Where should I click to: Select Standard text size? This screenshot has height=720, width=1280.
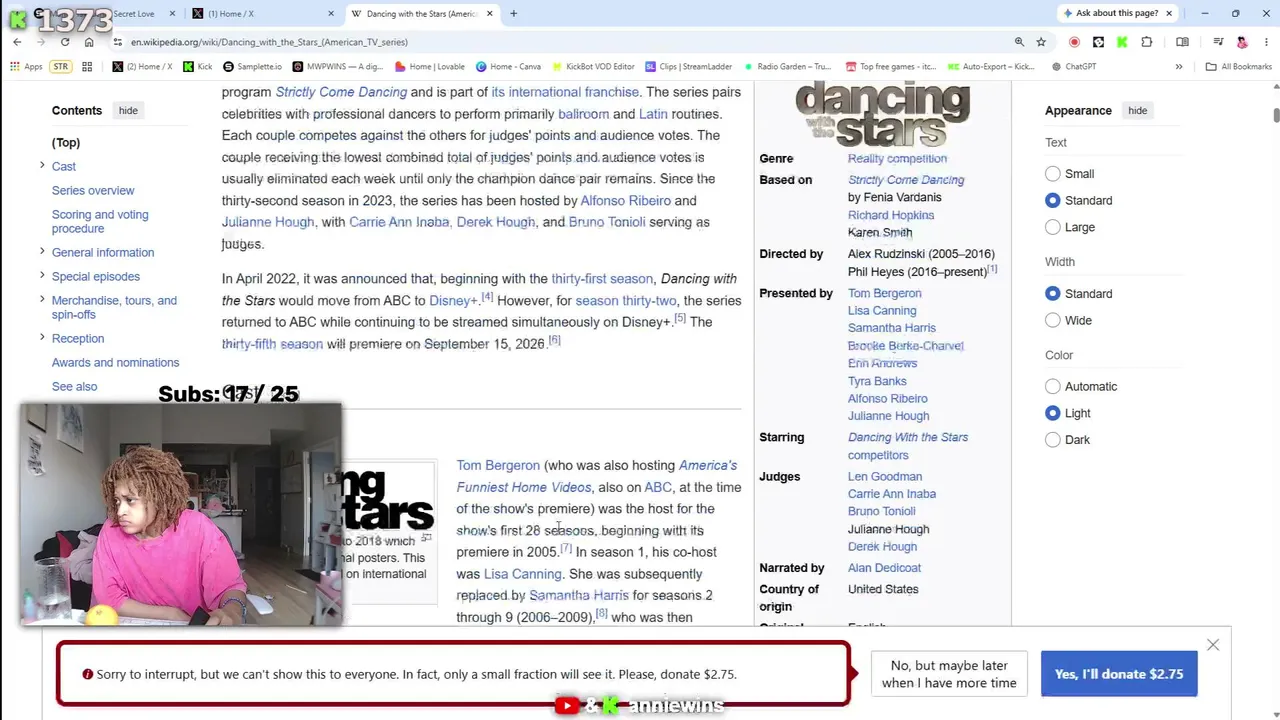(x=1053, y=201)
